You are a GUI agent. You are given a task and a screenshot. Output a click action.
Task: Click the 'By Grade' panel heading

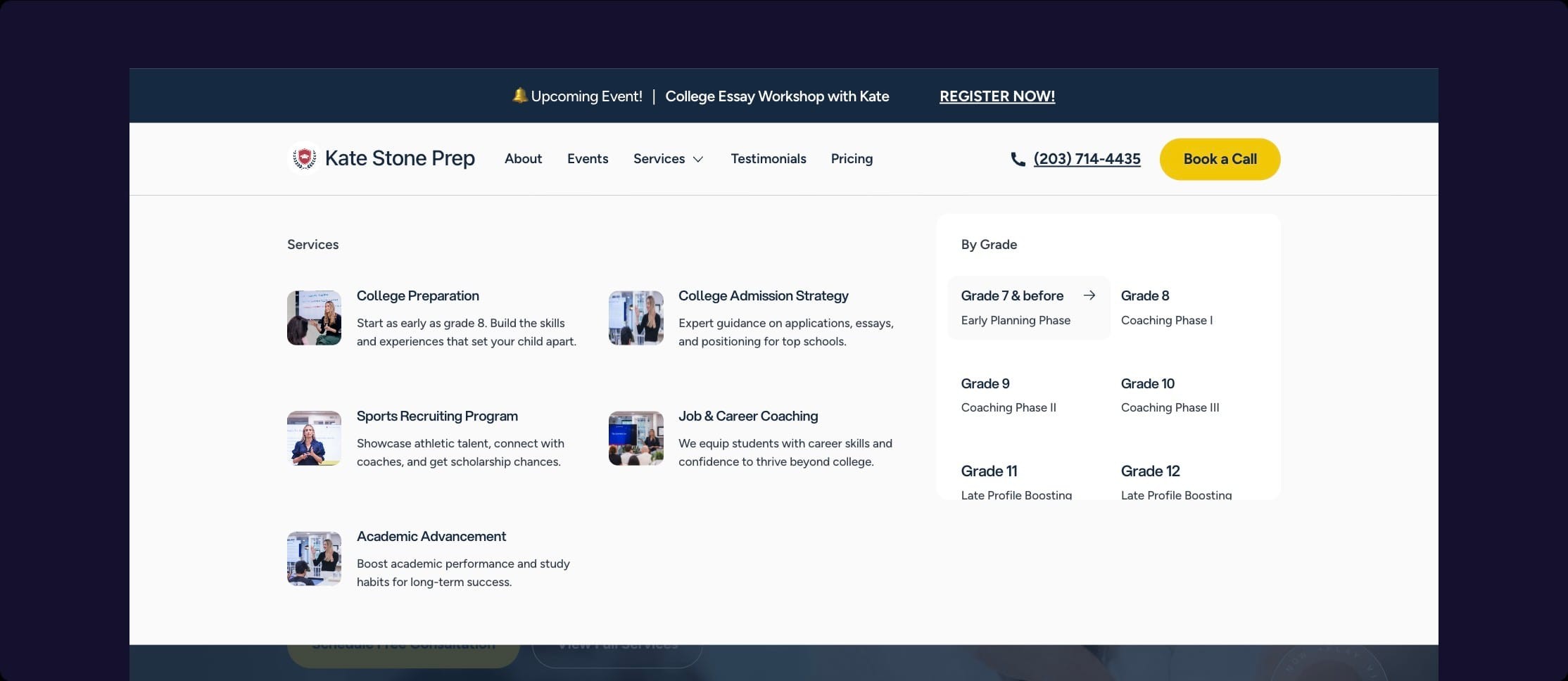pos(989,245)
